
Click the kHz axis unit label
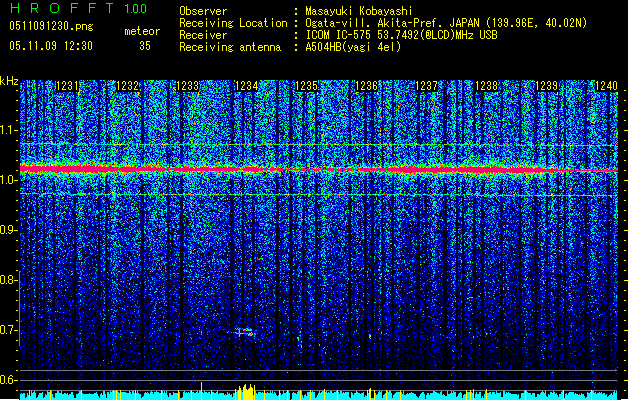9,81
